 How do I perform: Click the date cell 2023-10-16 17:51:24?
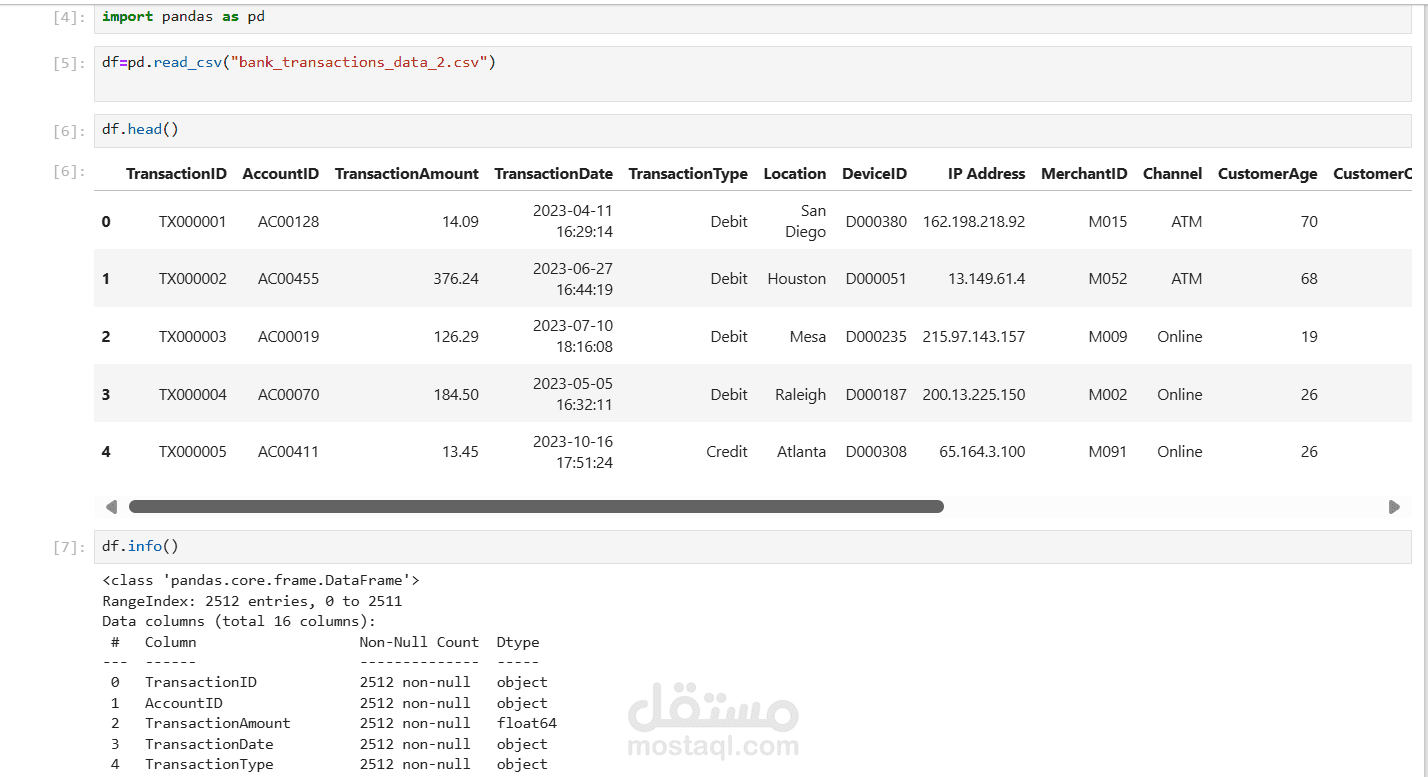click(x=573, y=452)
